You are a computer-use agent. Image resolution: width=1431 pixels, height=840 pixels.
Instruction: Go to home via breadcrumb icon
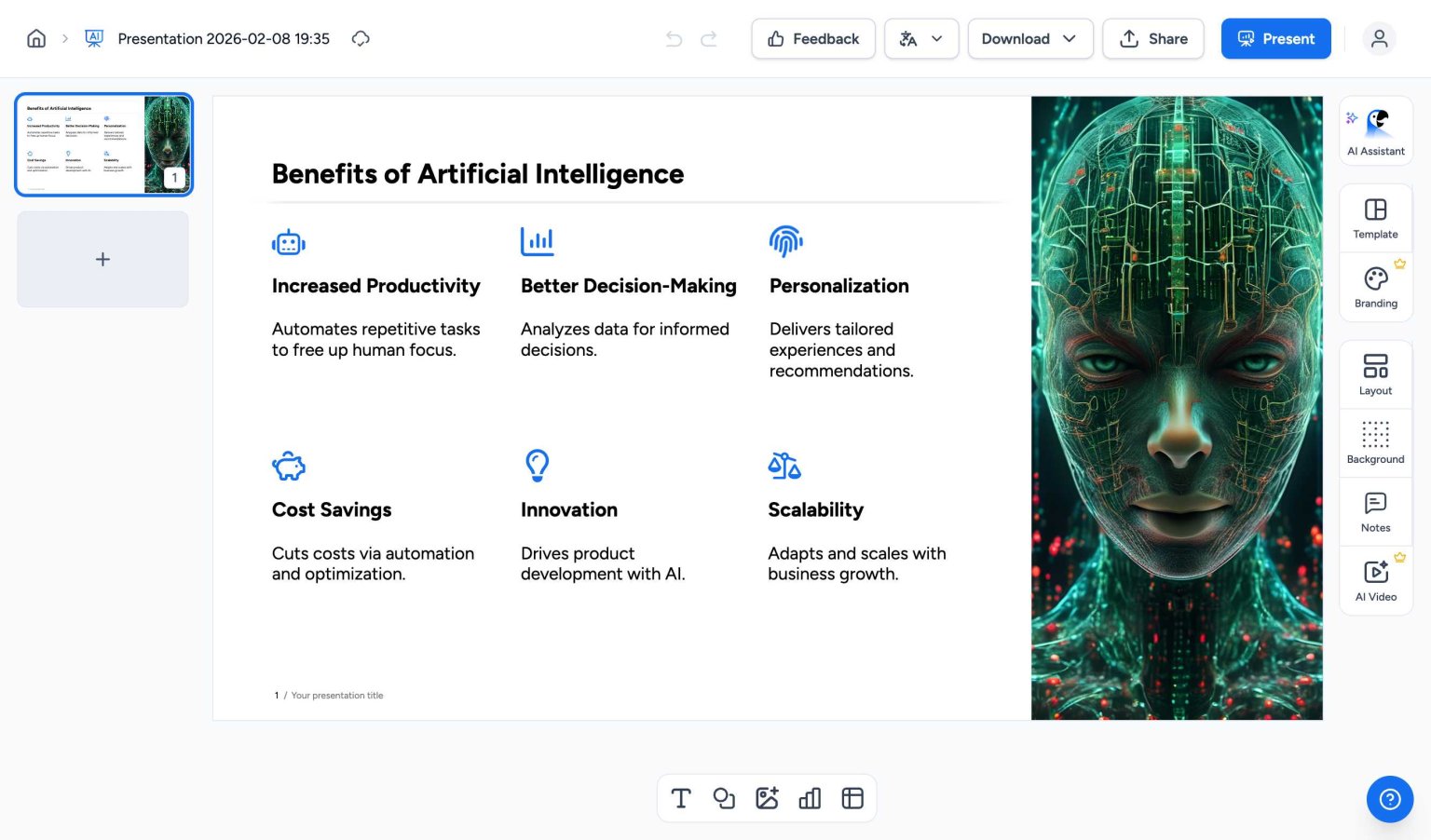[36, 38]
